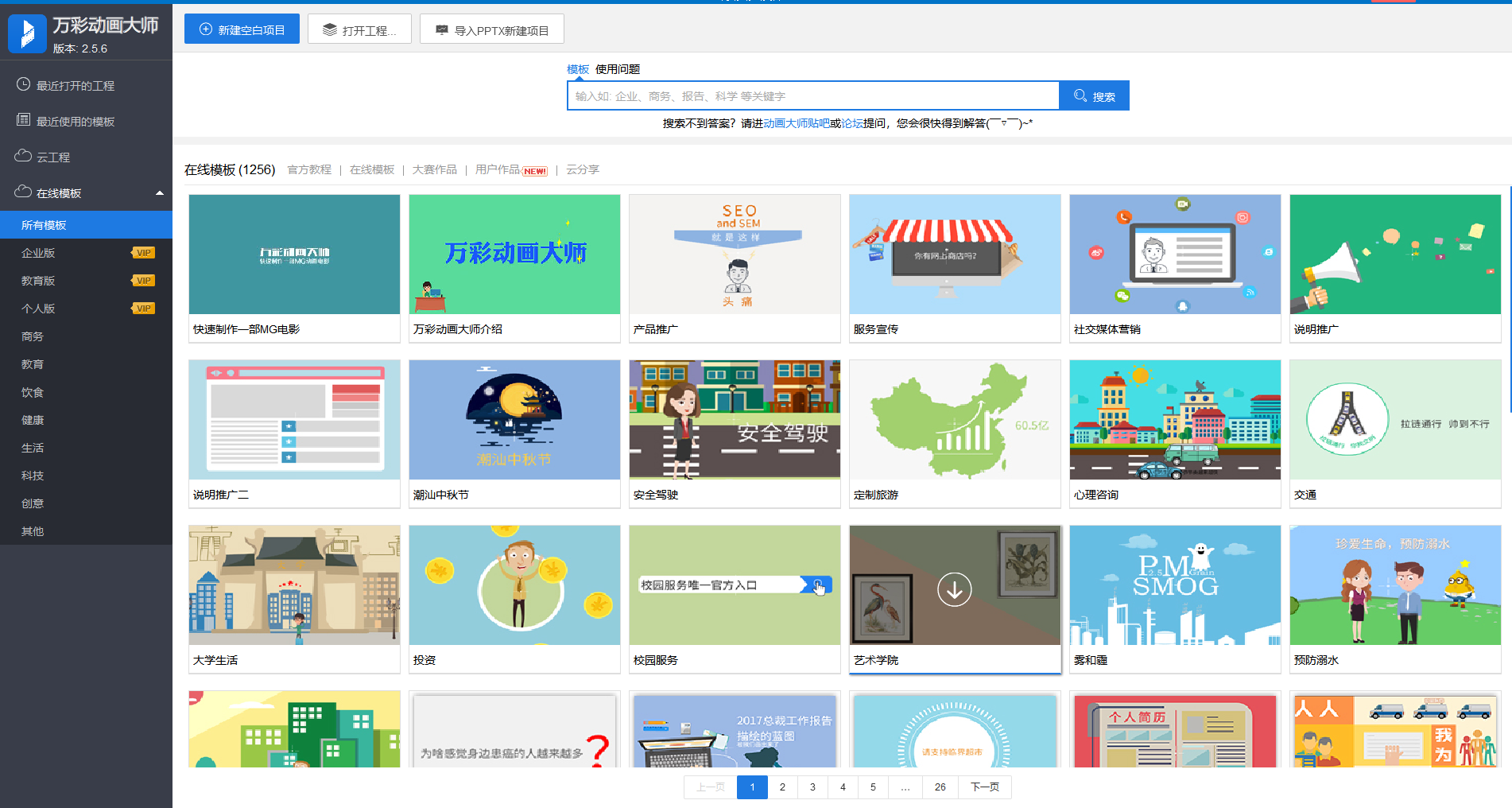The width and height of the screenshot is (1512, 808).
Task: Open the 云分享 tab
Action: (x=583, y=169)
